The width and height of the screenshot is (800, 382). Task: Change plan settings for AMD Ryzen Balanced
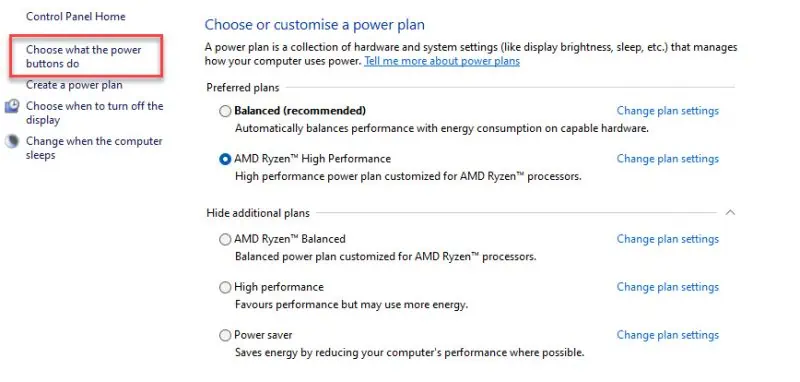(x=667, y=239)
